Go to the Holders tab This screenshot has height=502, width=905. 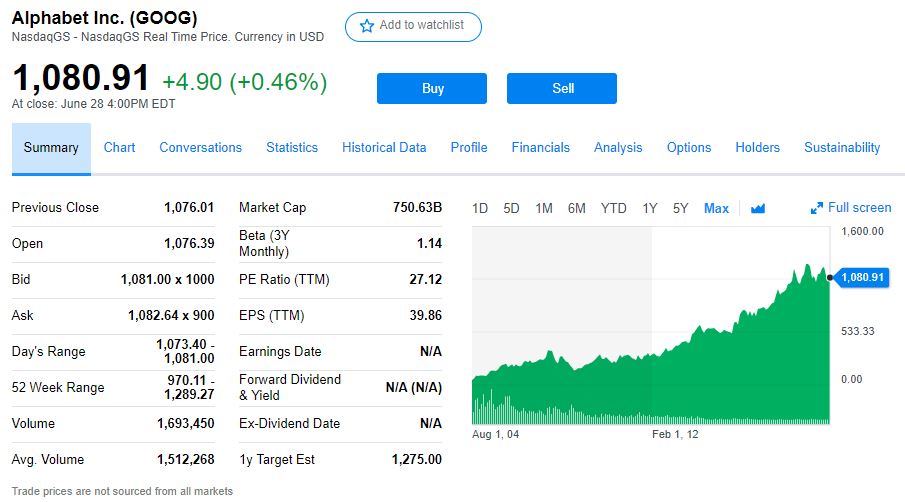pyautogui.click(x=757, y=148)
